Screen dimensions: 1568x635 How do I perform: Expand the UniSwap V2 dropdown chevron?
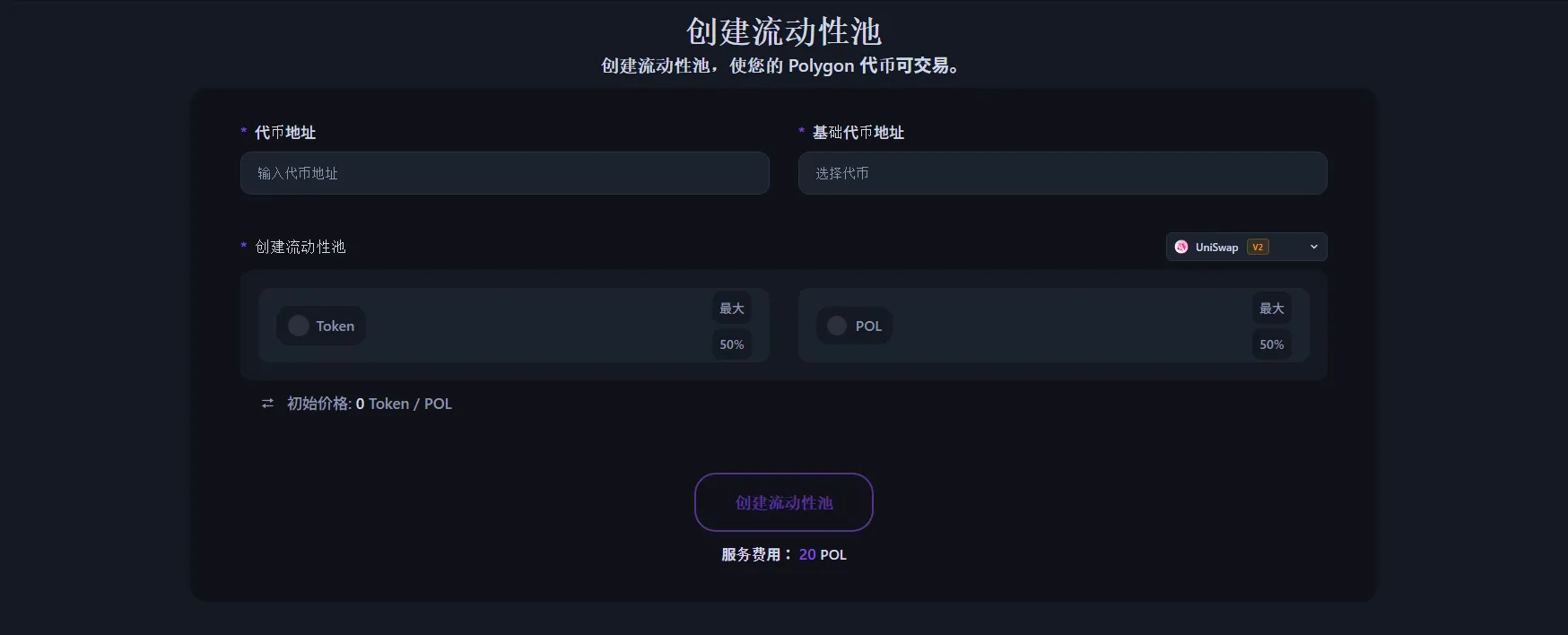[1313, 247]
